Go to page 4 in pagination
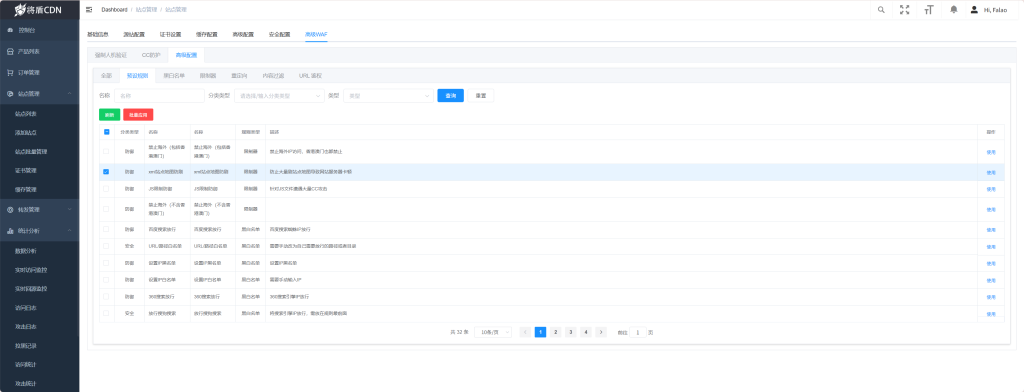The width and height of the screenshot is (1024, 392). 586,332
